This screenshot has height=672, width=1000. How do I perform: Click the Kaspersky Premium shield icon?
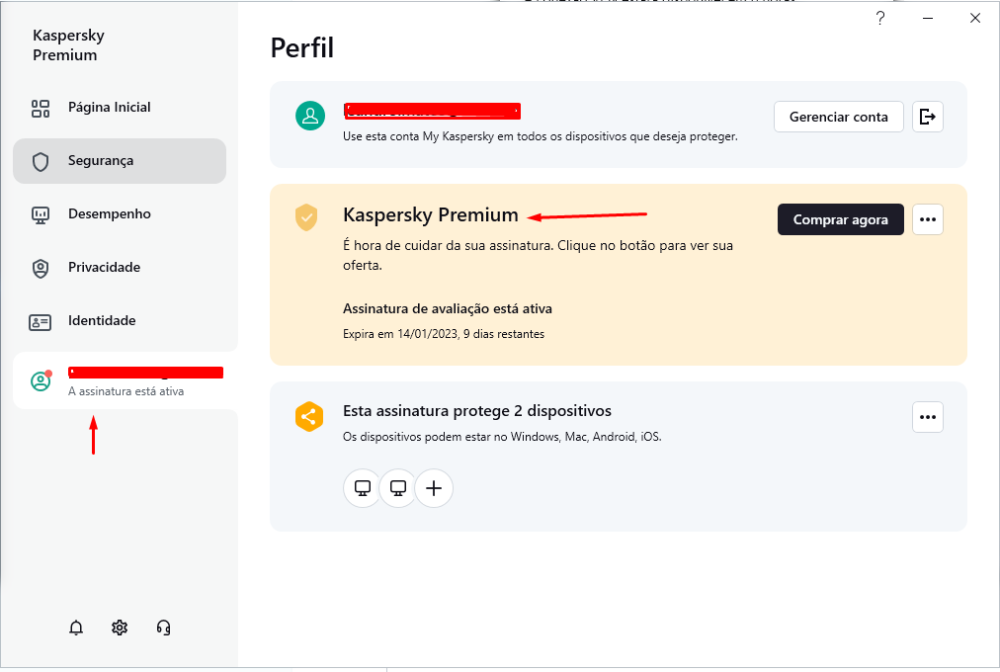point(306,217)
